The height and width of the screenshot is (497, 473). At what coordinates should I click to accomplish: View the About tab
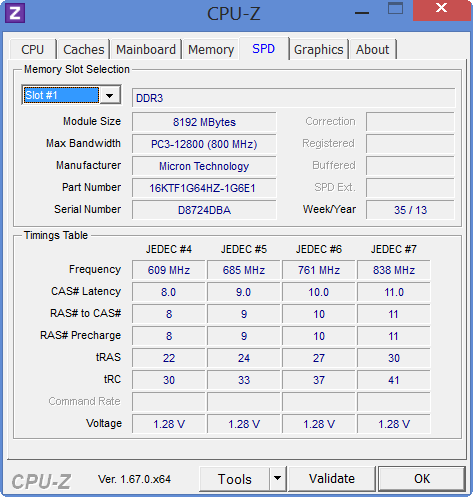(x=372, y=50)
